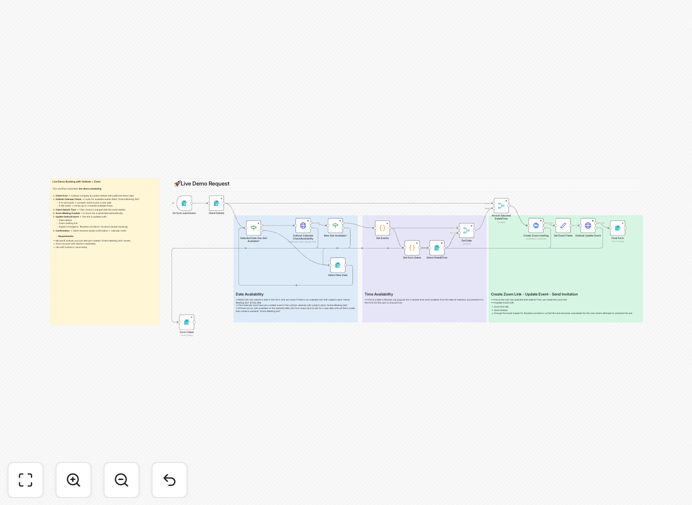
Task: Select the teal form node in Time Availability
Action: click(x=437, y=248)
